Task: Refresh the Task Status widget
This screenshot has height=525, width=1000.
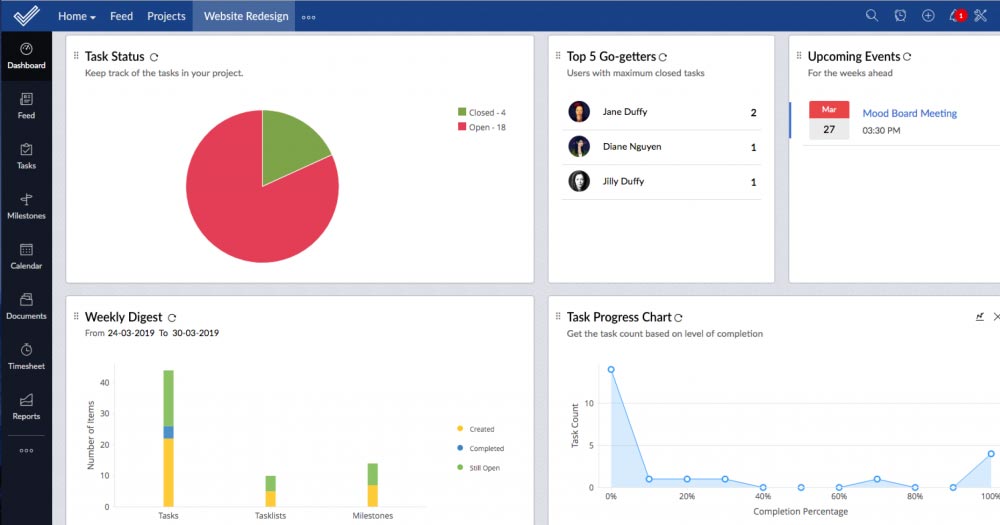Action: 154,57
